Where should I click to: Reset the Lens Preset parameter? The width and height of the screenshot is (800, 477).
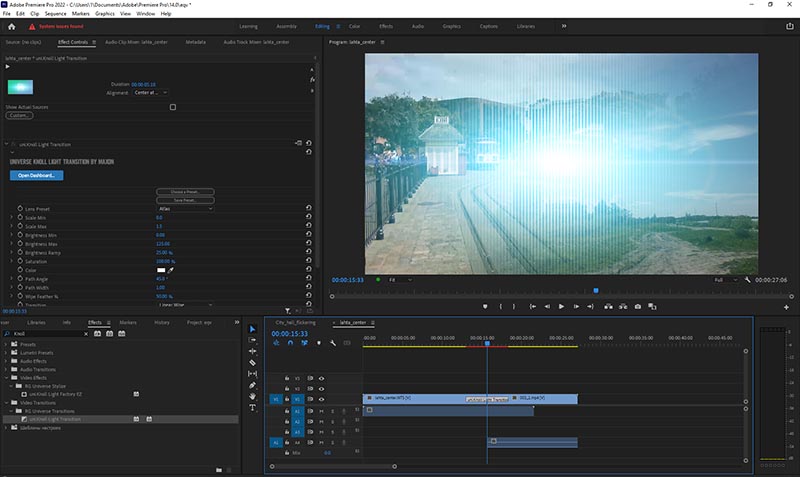point(309,208)
